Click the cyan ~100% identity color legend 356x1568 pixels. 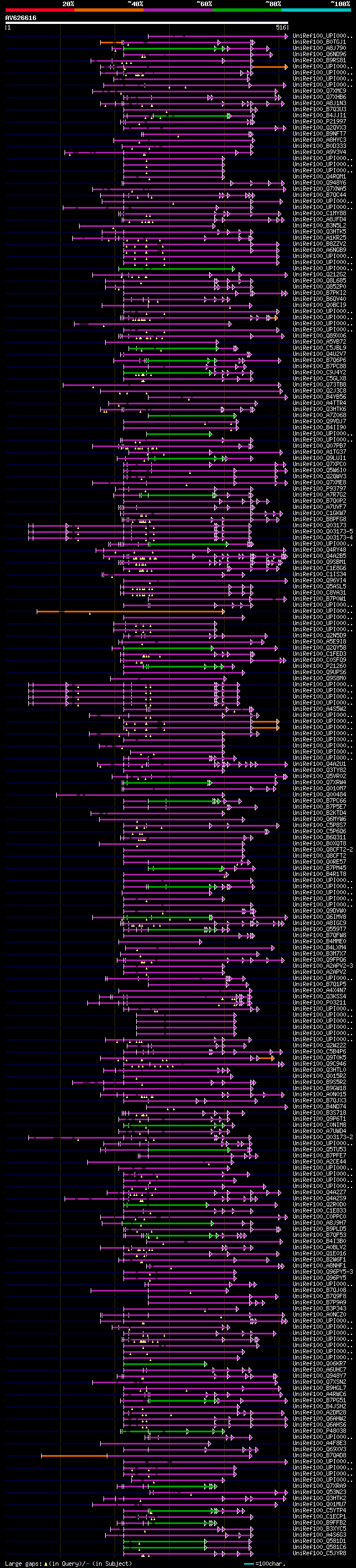[x=316, y=10]
